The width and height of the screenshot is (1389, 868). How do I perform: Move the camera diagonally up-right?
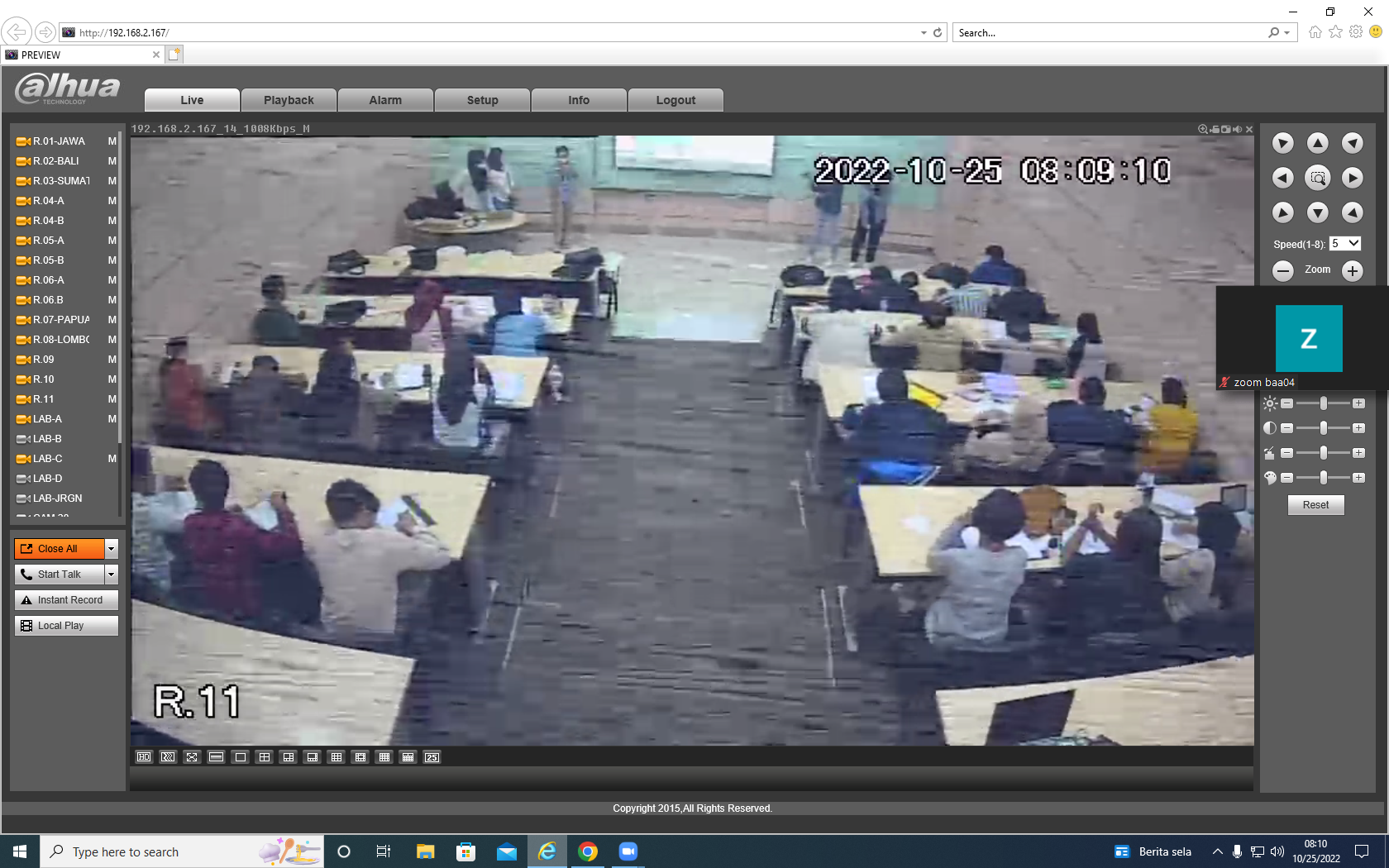point(1352,143)
